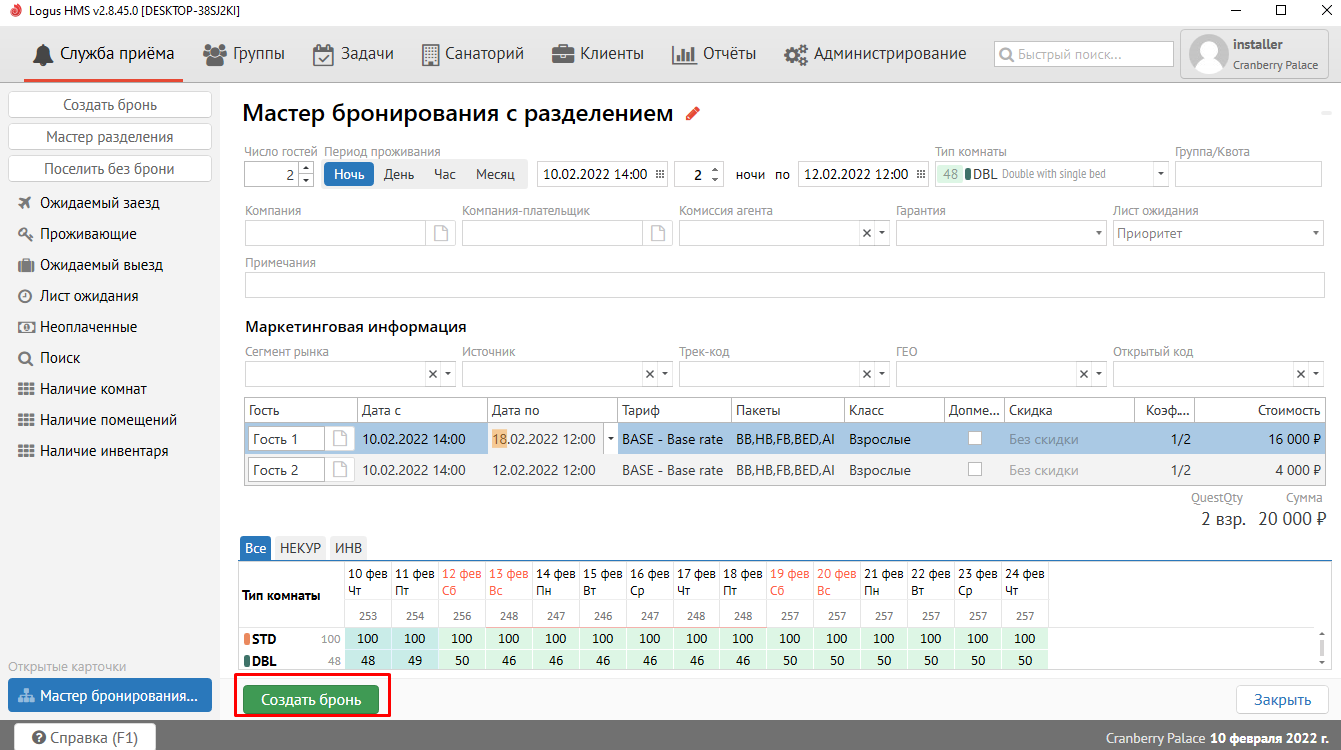Click the Закрыть button
This screenshot has width=1341, height=750.
pos(1282,700)
